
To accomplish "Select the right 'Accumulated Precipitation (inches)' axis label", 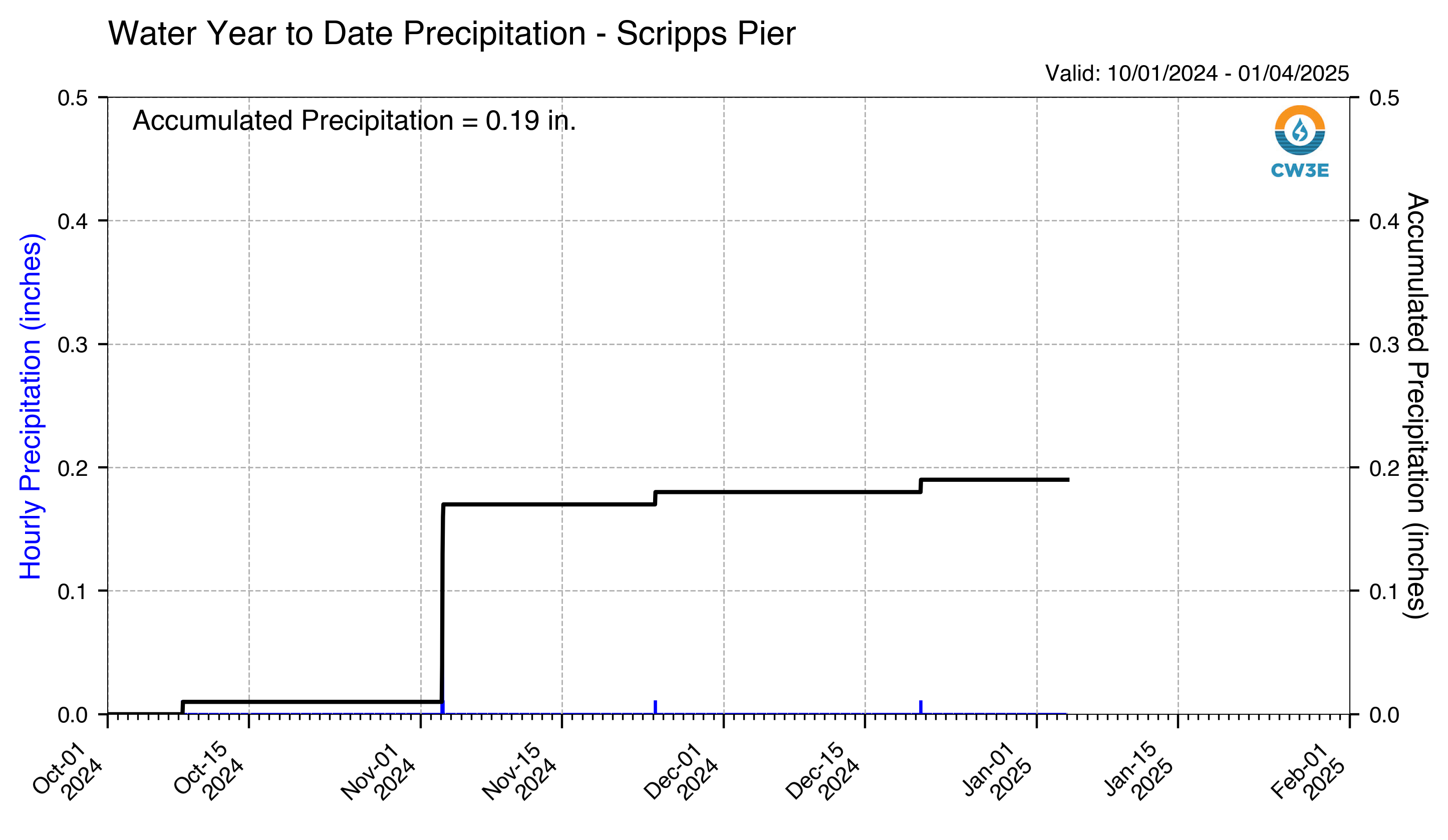I will coord(1417,406).
